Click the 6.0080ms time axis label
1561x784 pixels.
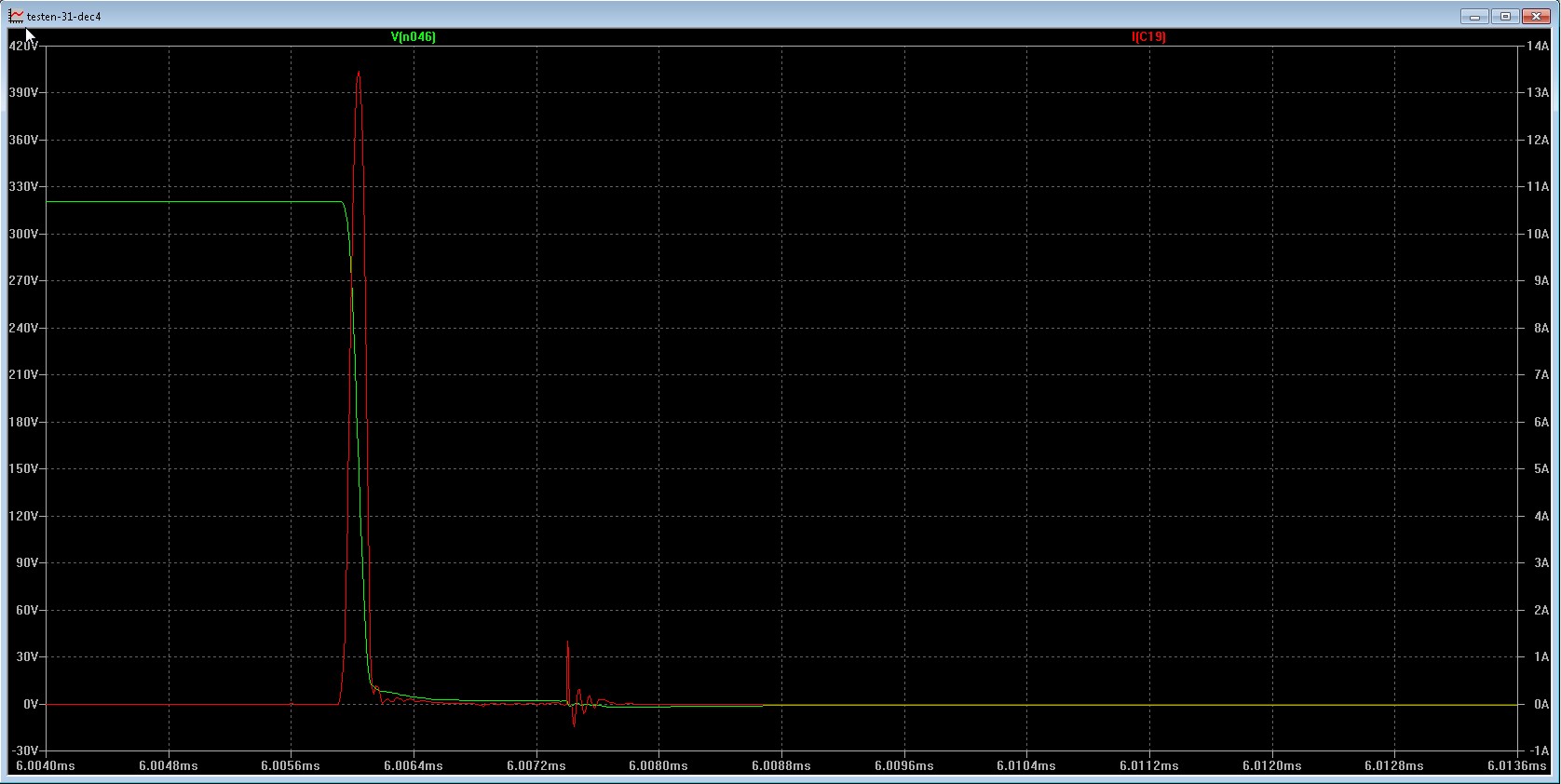pos(658,766)
